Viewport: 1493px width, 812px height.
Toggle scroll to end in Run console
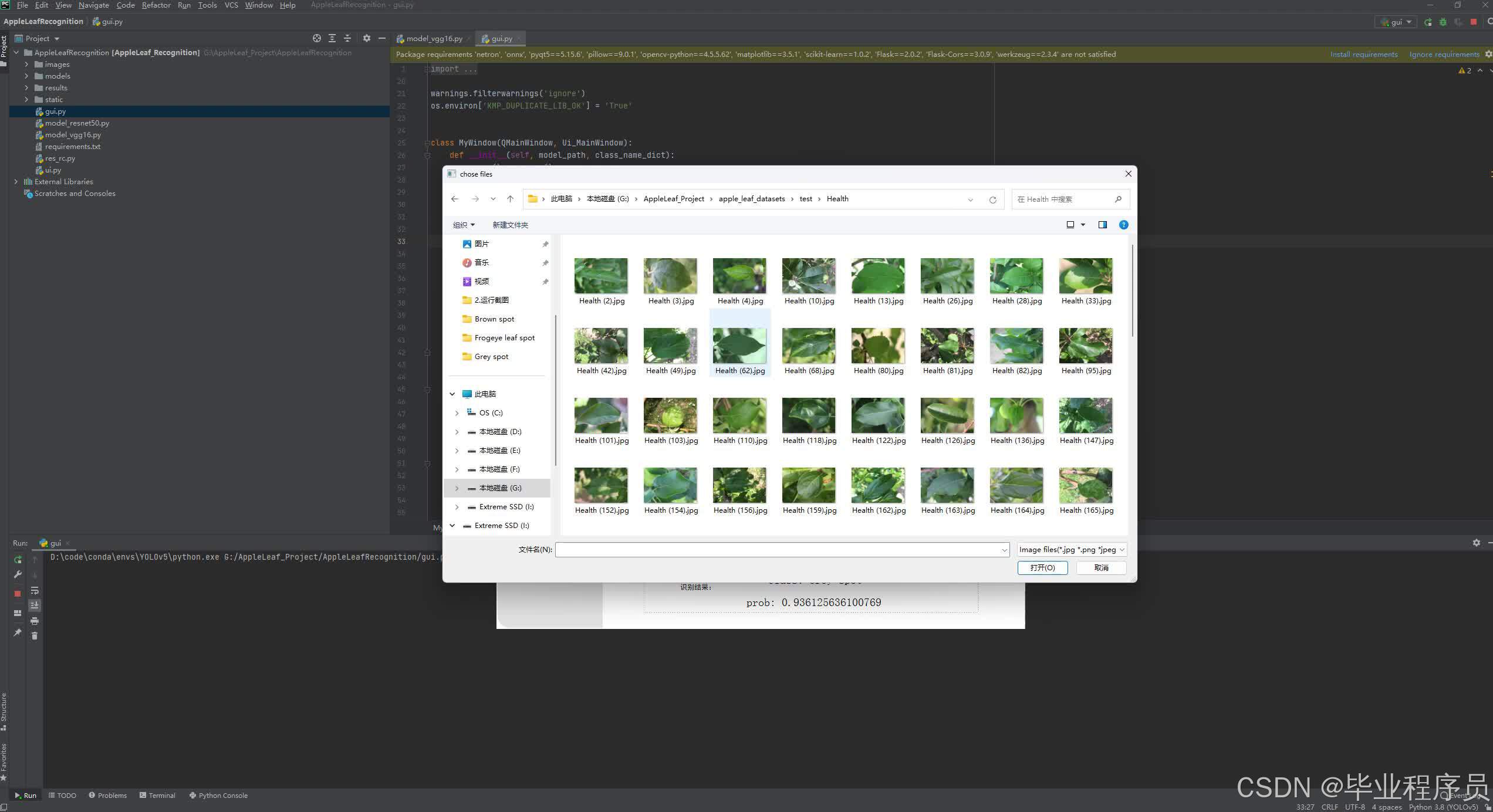coord(35,605)
